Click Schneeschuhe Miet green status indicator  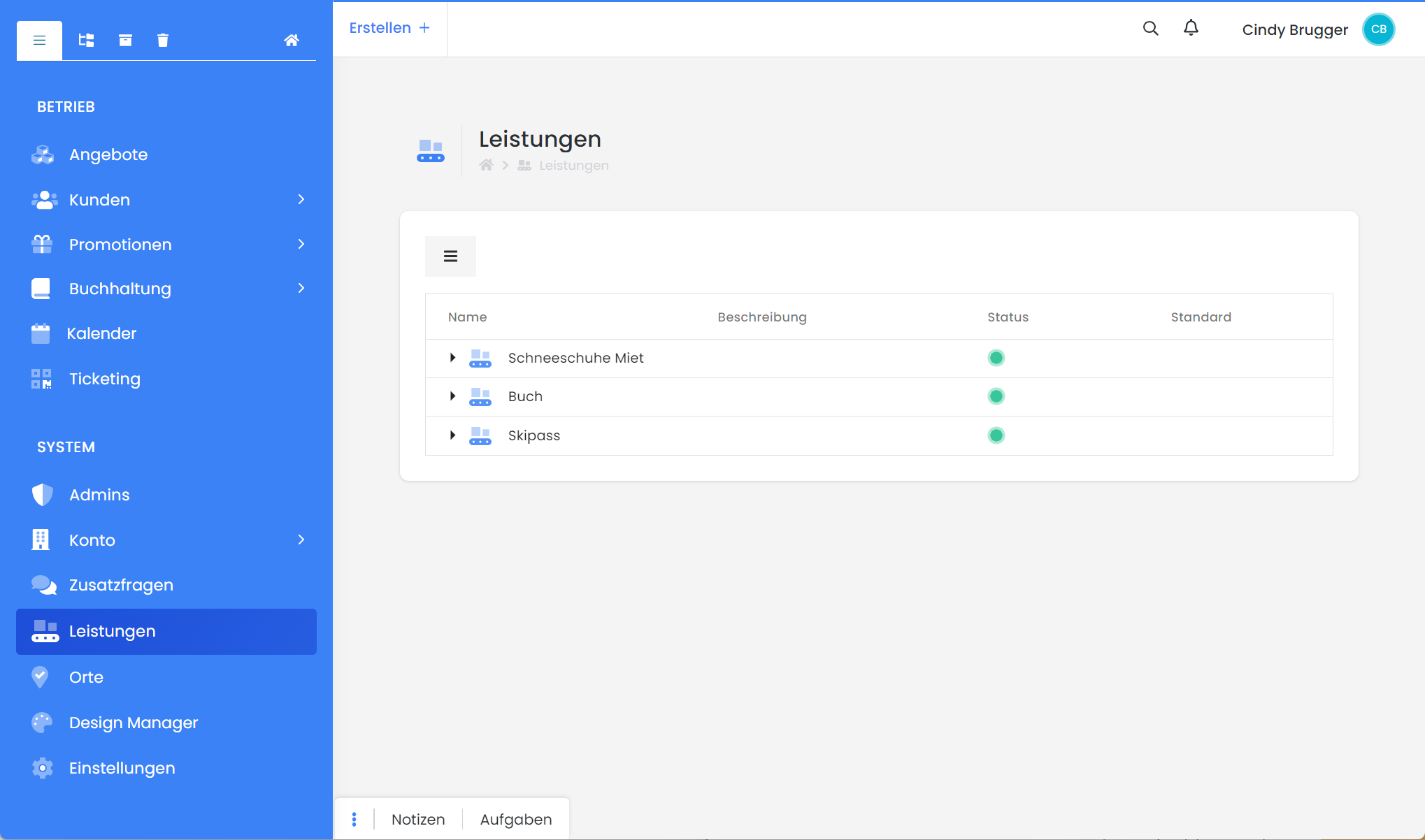coord(996,358)
